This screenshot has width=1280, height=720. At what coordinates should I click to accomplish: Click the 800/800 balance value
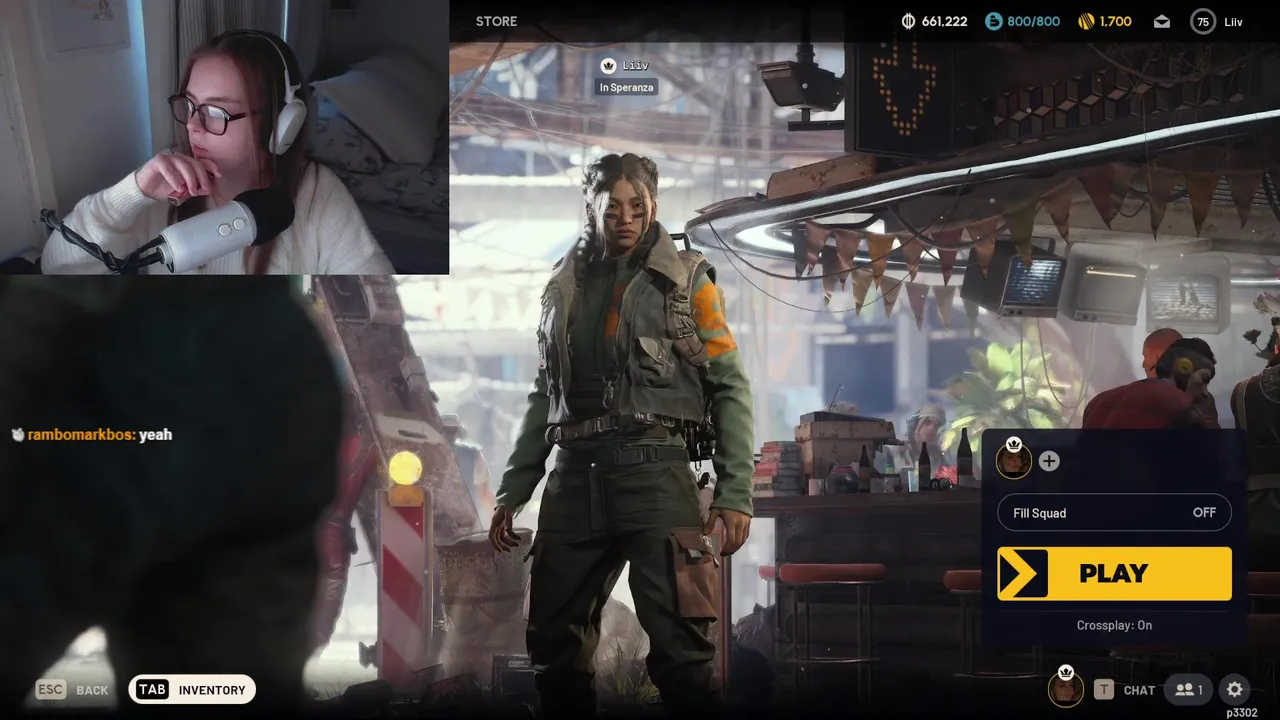click(x=1034, y=21)
